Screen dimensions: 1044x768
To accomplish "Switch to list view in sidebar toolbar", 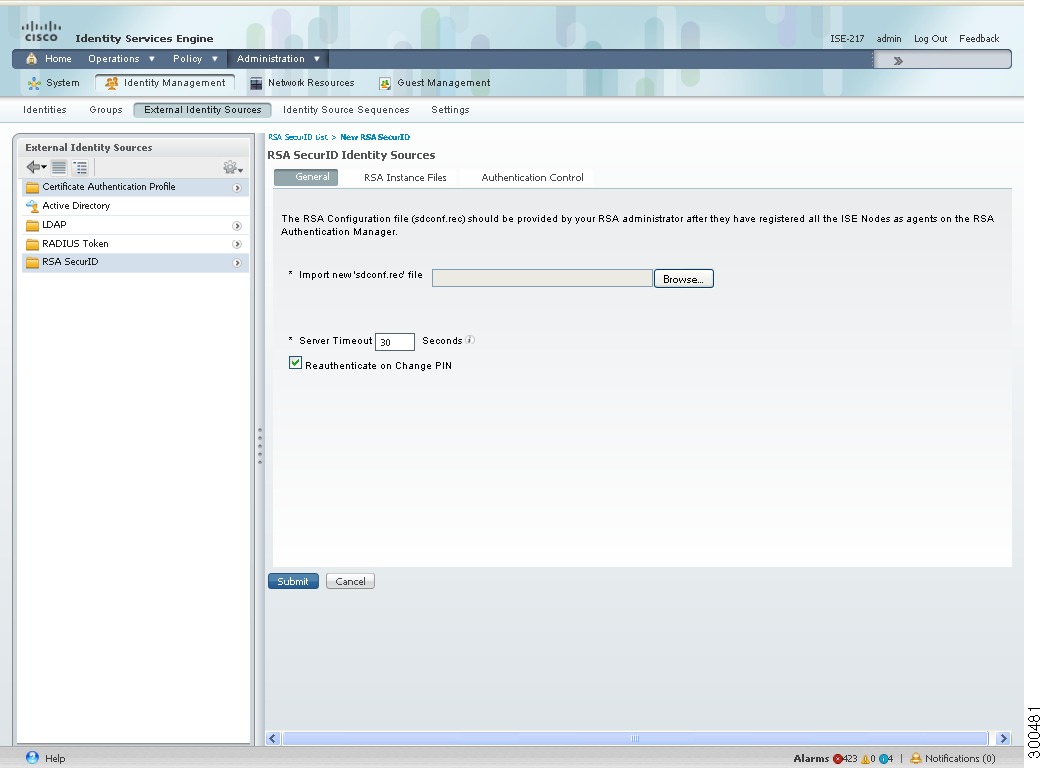I will (59, 167).
